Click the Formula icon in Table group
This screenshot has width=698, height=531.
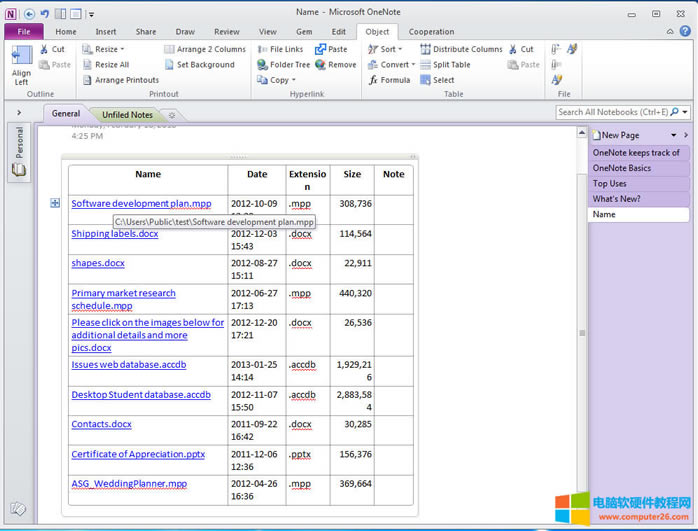pos(373,80)
